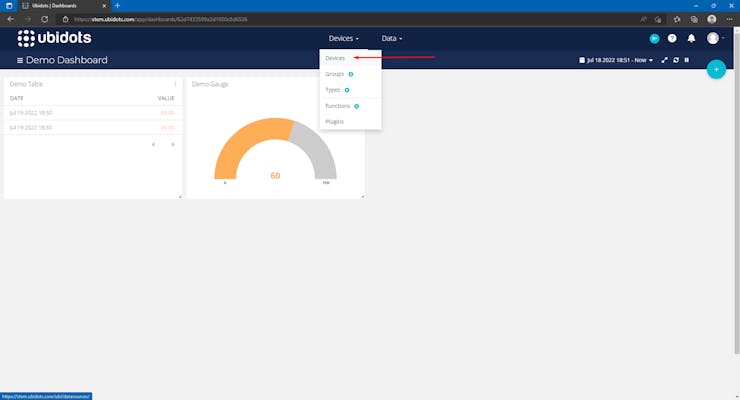740x400 pixels.
Task: Open the help question mark icon
Action: 672,38
